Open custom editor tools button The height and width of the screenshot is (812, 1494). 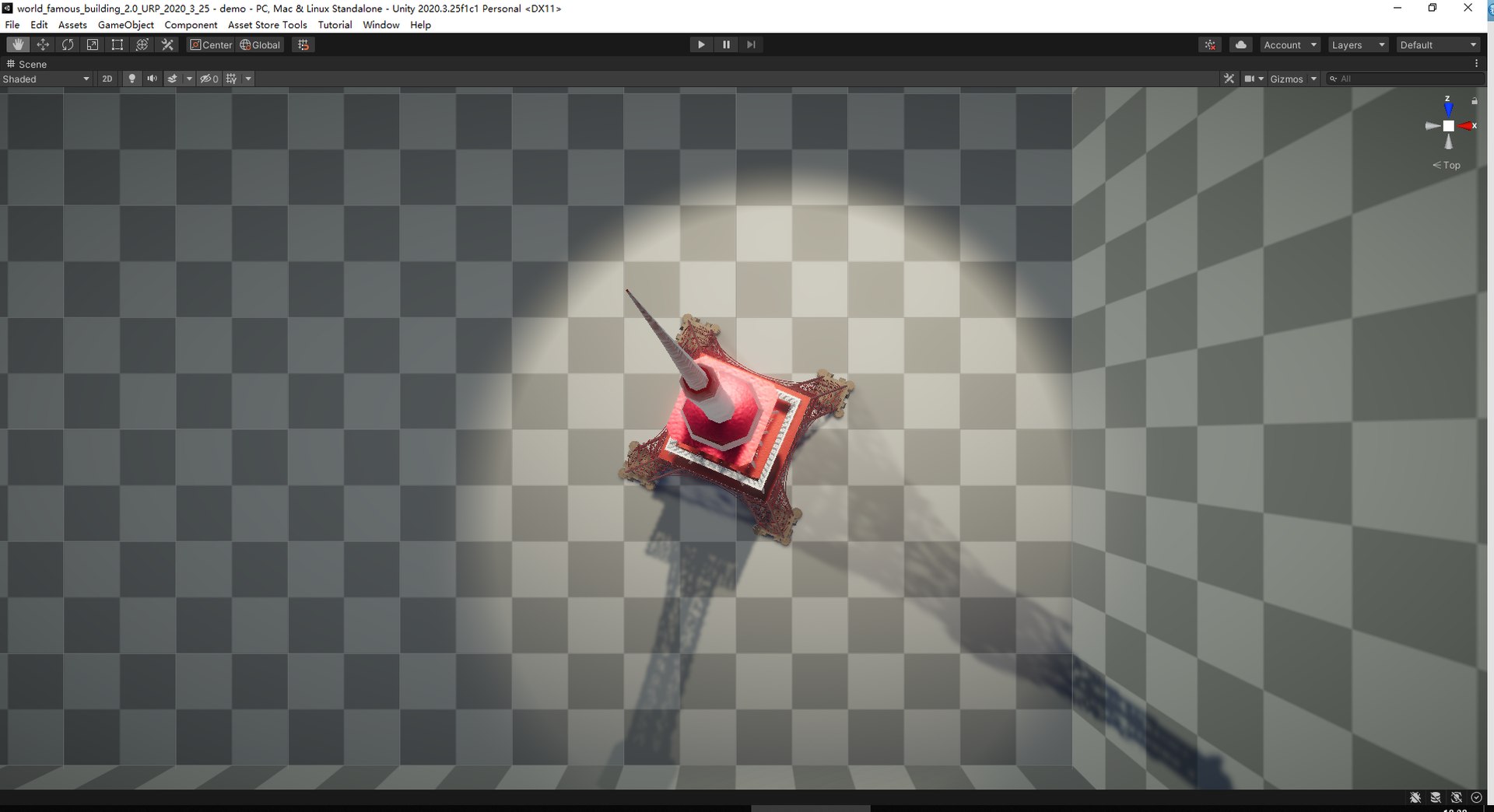tap(167, 45)
